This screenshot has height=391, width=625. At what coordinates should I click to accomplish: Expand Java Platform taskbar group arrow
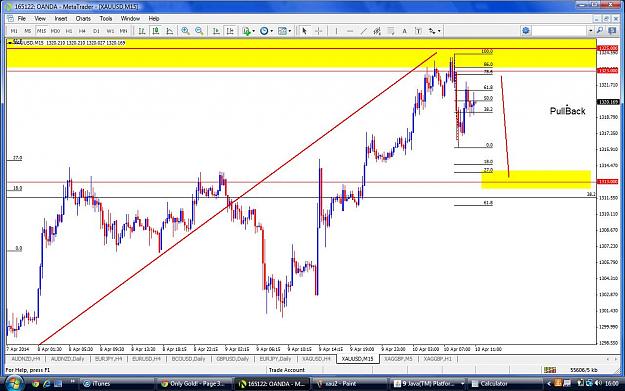pyautogui.click(x=462, y=383)
